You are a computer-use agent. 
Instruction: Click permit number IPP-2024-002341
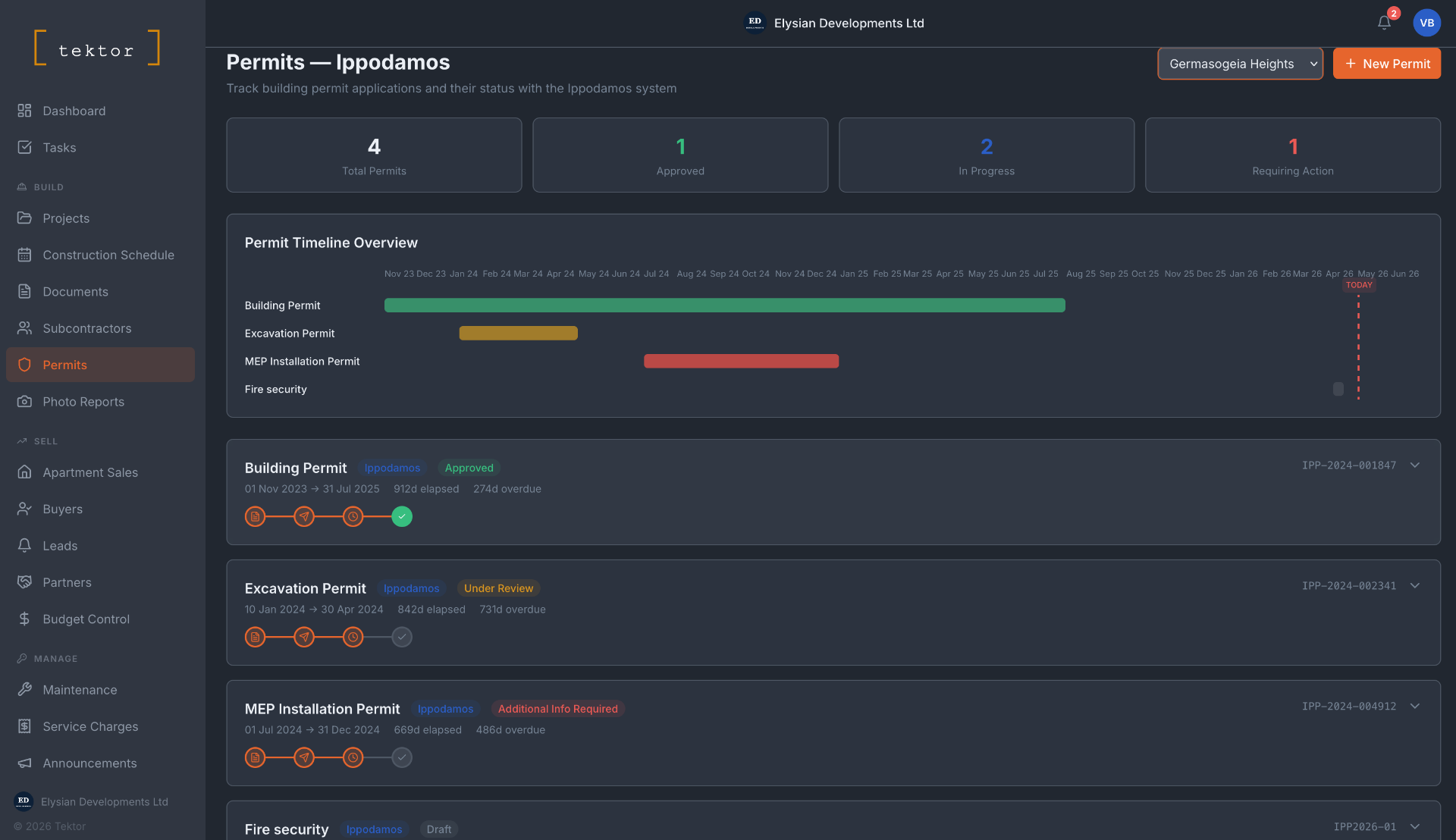point(1349,586)
